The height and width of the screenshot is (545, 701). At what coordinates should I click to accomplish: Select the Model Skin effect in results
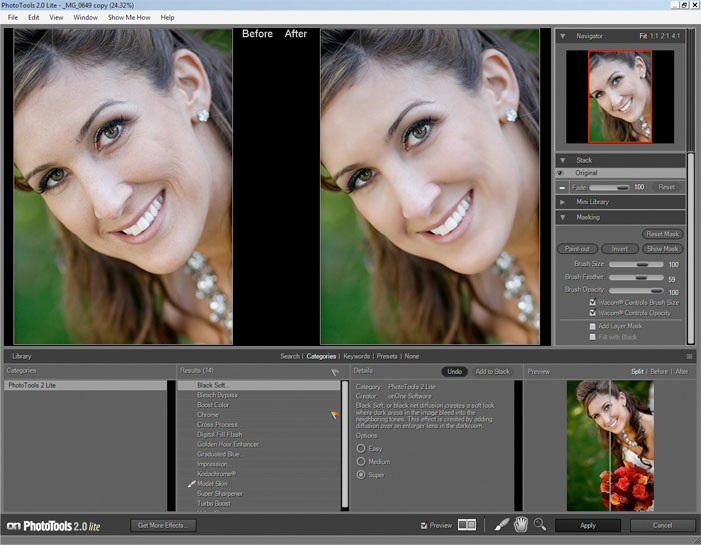(x=212, y=483)
